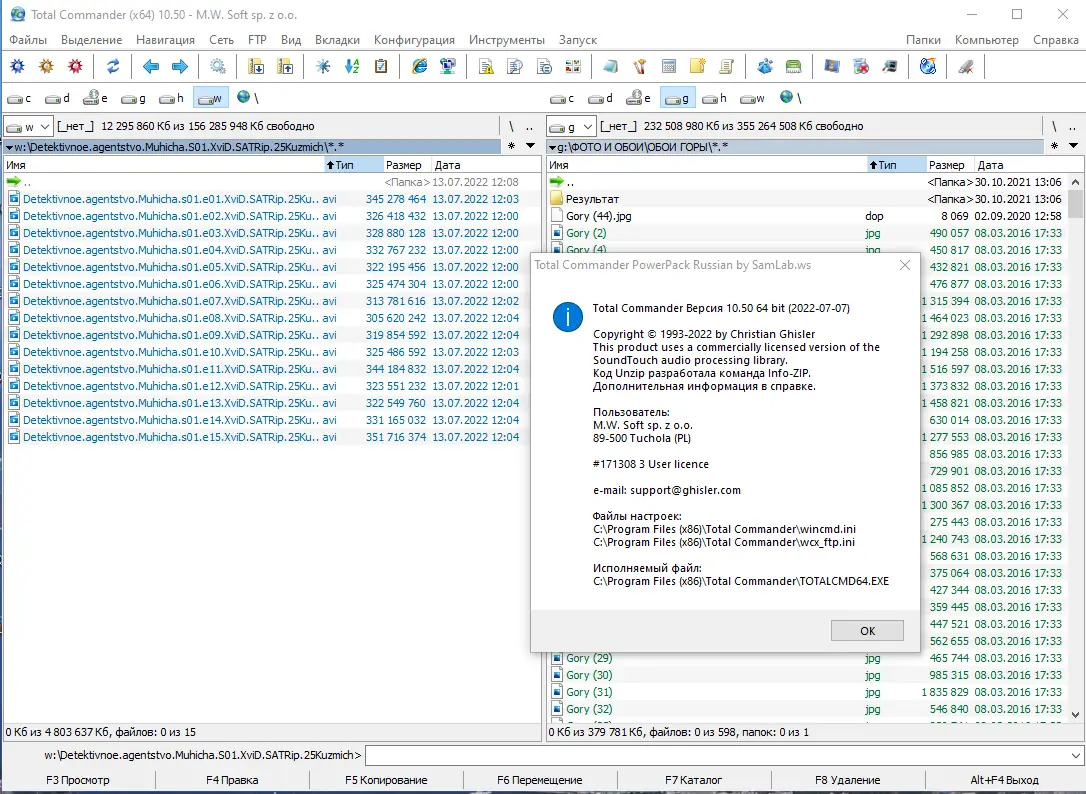The image size is (1086, 794).
Task: Switch left panel to drive c
Action: tap(19, 98)
